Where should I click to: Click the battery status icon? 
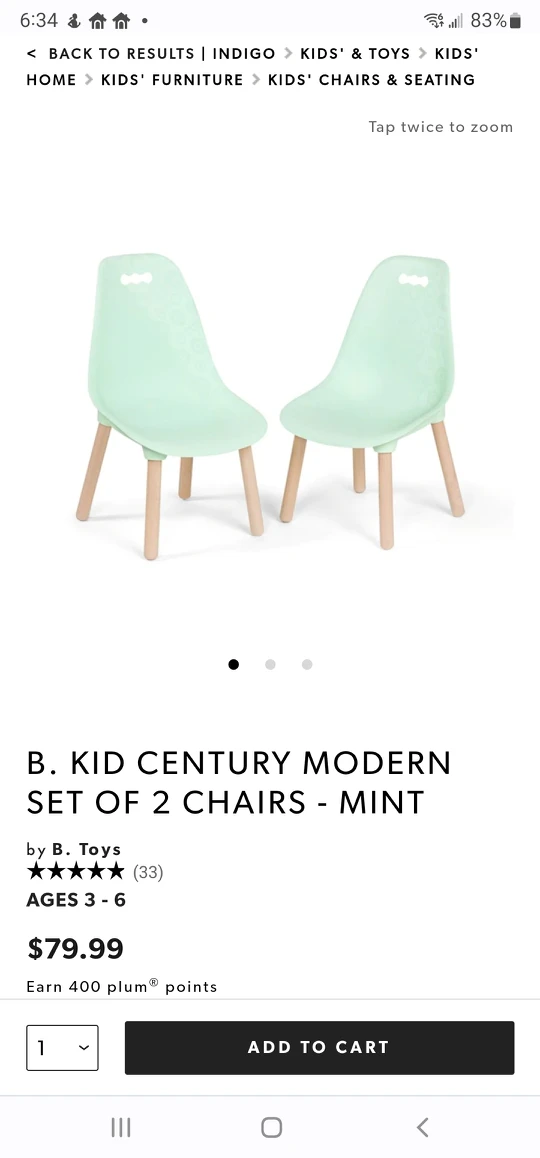click(516, 21)
